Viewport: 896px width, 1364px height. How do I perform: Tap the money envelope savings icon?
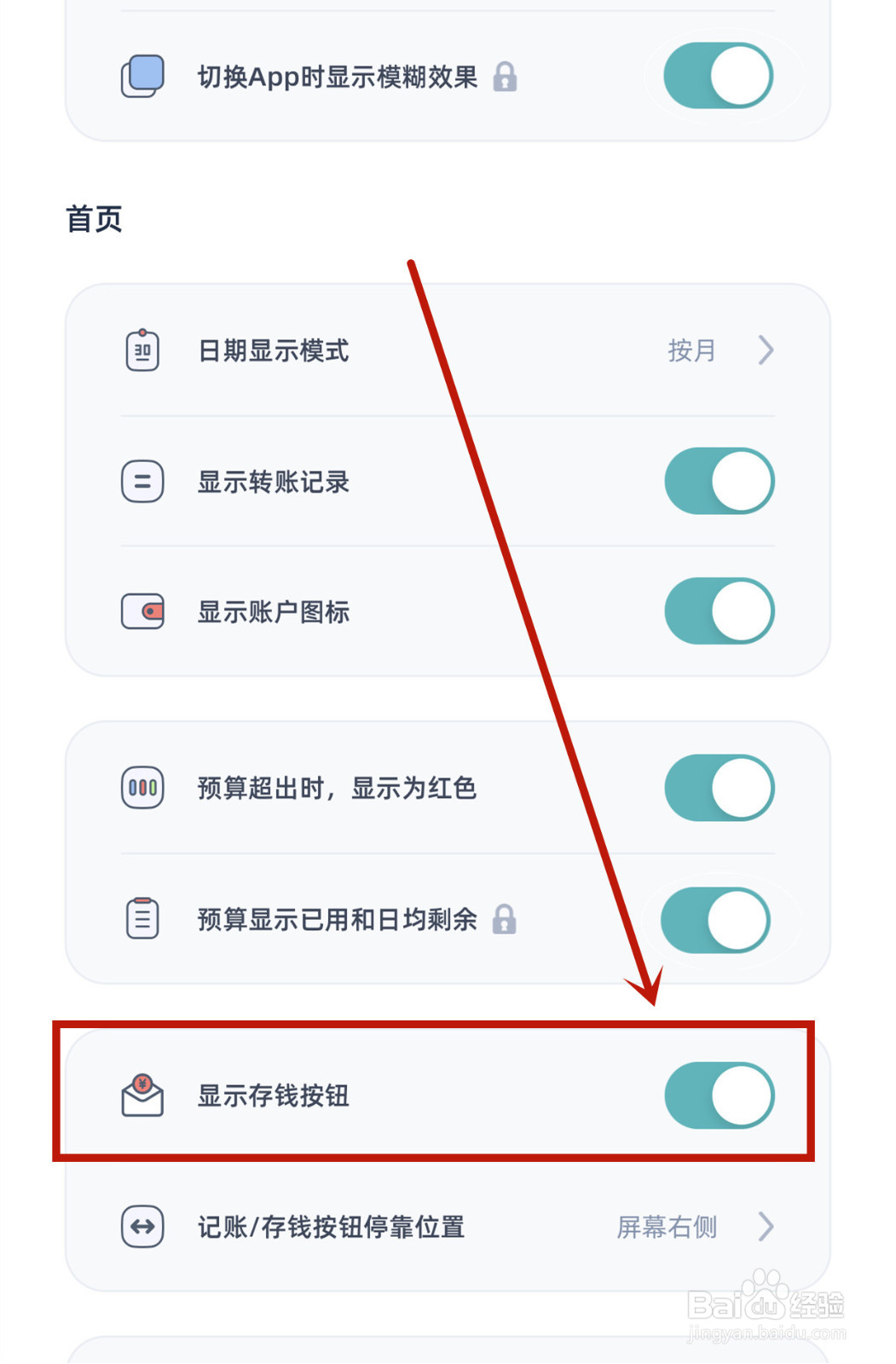(x=142, y=1095)
